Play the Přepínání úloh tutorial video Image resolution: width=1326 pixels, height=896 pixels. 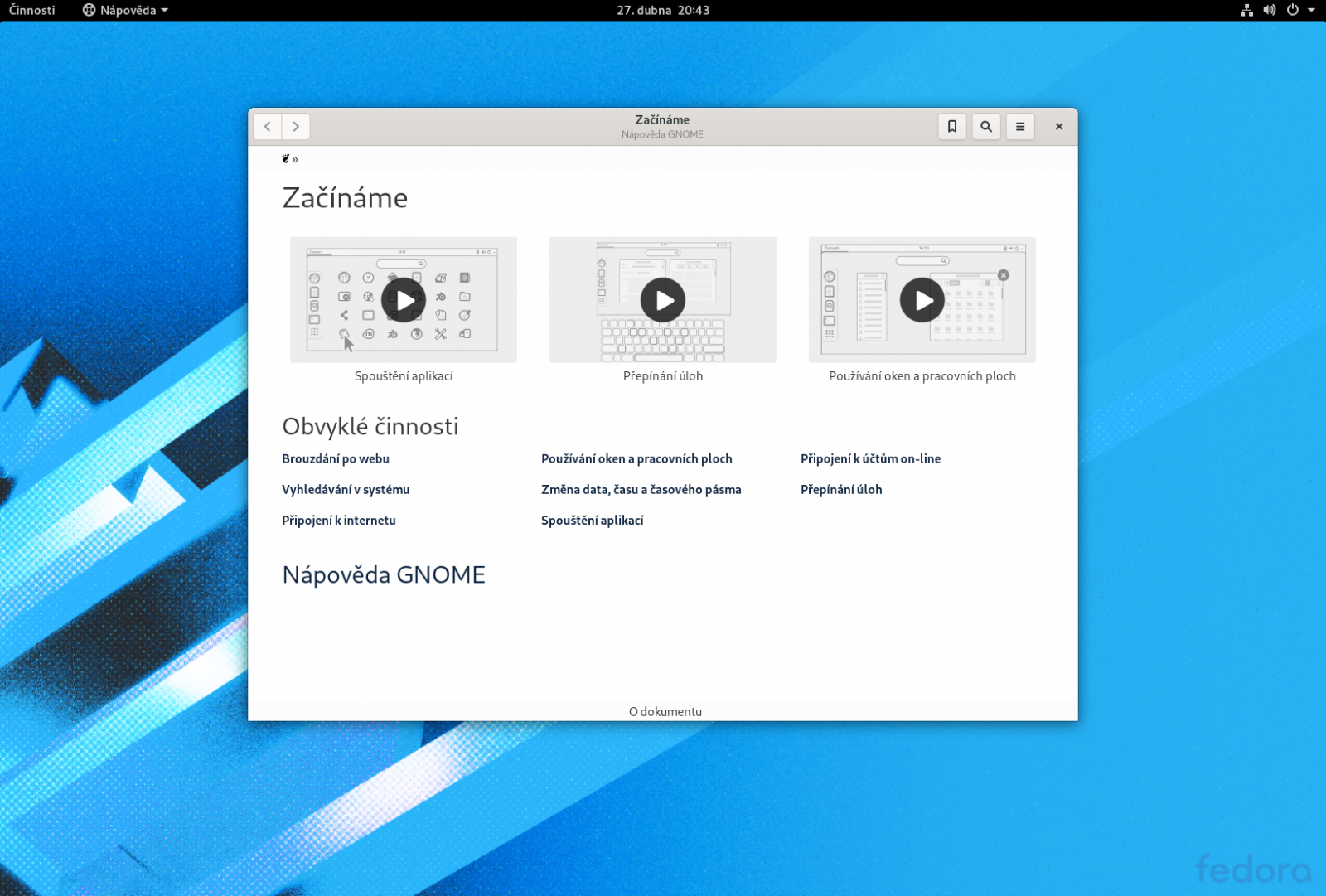pyautogui.click(x=662, y=299)
